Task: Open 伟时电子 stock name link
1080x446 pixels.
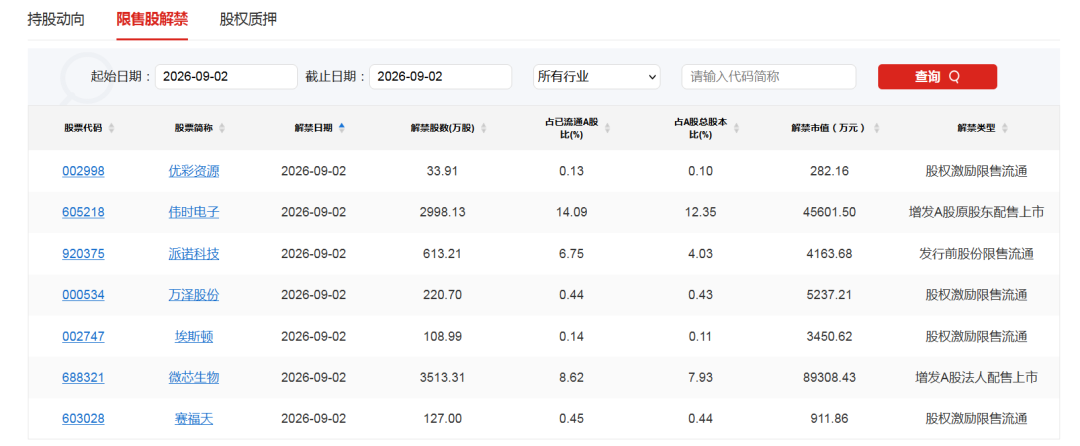Action: [x=194, y=213]
